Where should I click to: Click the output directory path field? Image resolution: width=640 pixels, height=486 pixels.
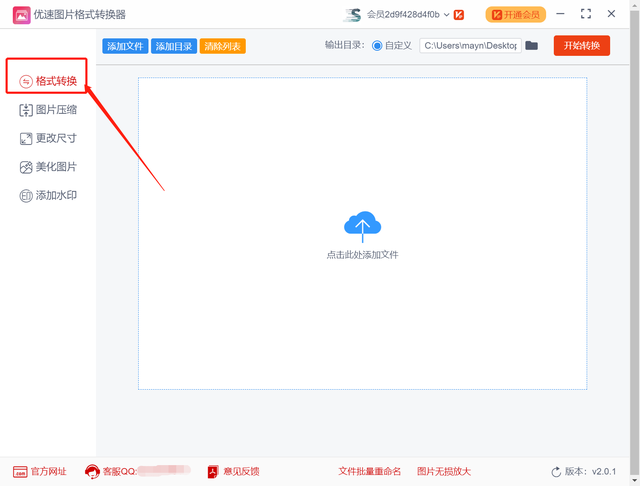469,46
